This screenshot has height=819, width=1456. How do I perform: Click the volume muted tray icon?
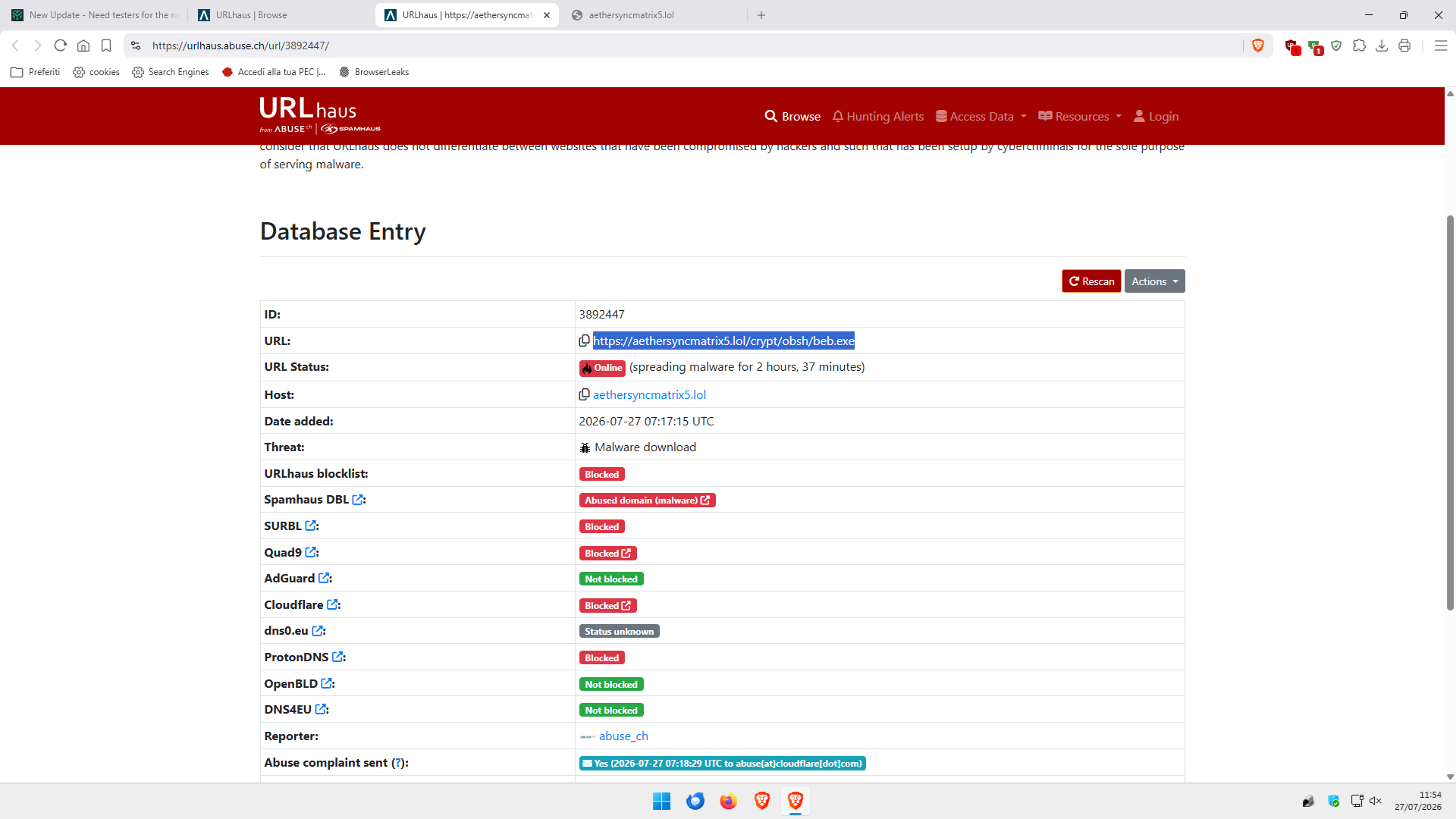(1376, 801)
